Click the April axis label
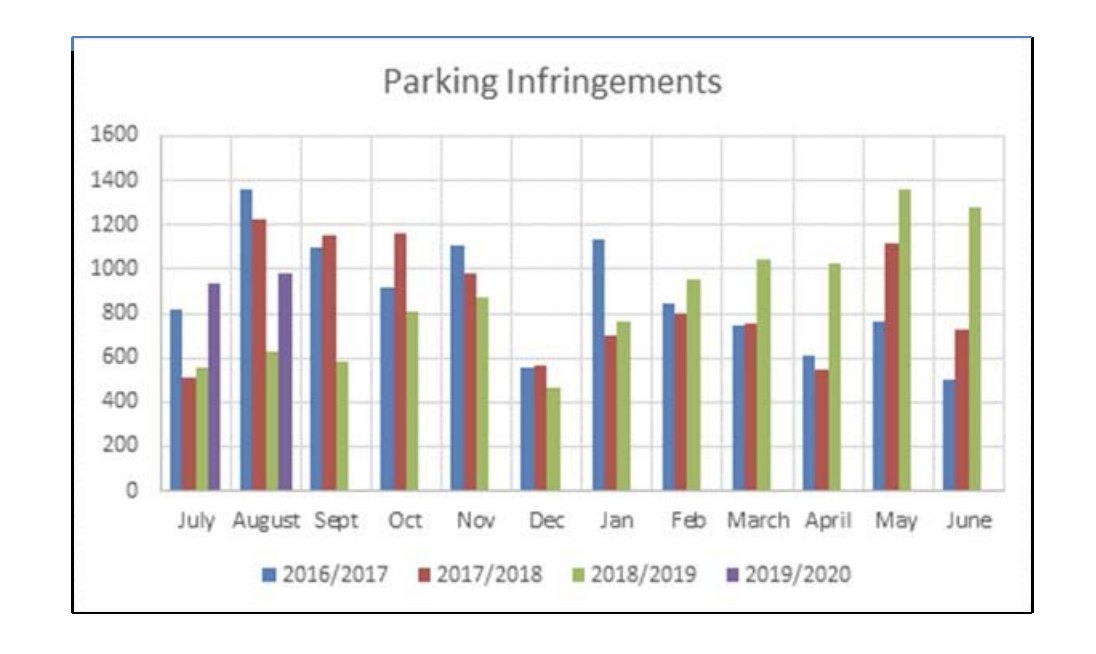Screen dimensions: 1096x654 tap(828, 521)
